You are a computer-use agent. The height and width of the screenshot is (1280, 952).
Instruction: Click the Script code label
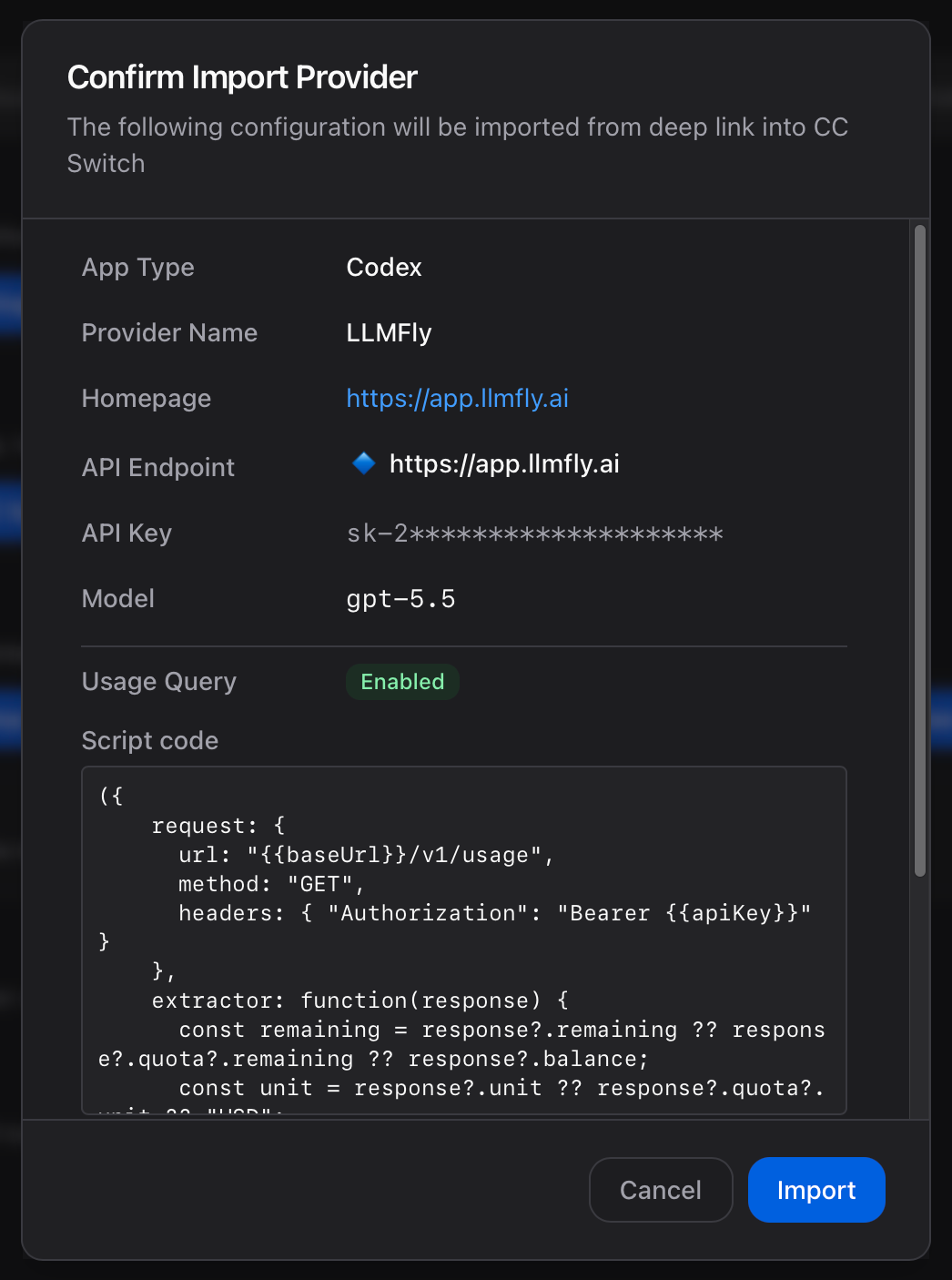tap(150, 741)
